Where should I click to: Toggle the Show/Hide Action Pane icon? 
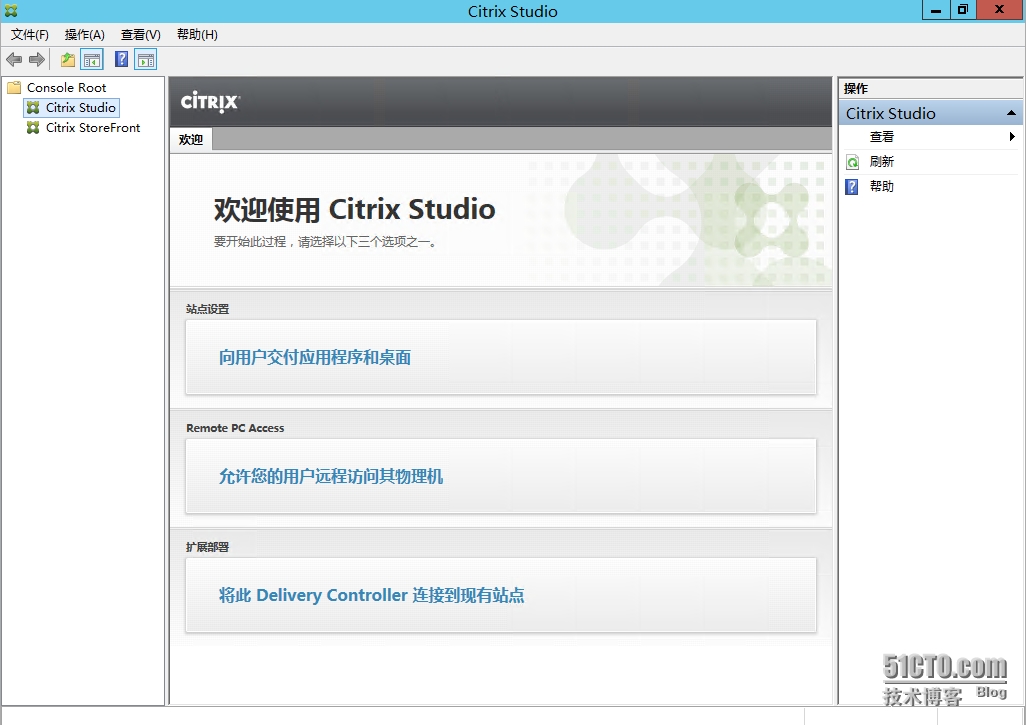pyautogui.click(x=145, y=60)
